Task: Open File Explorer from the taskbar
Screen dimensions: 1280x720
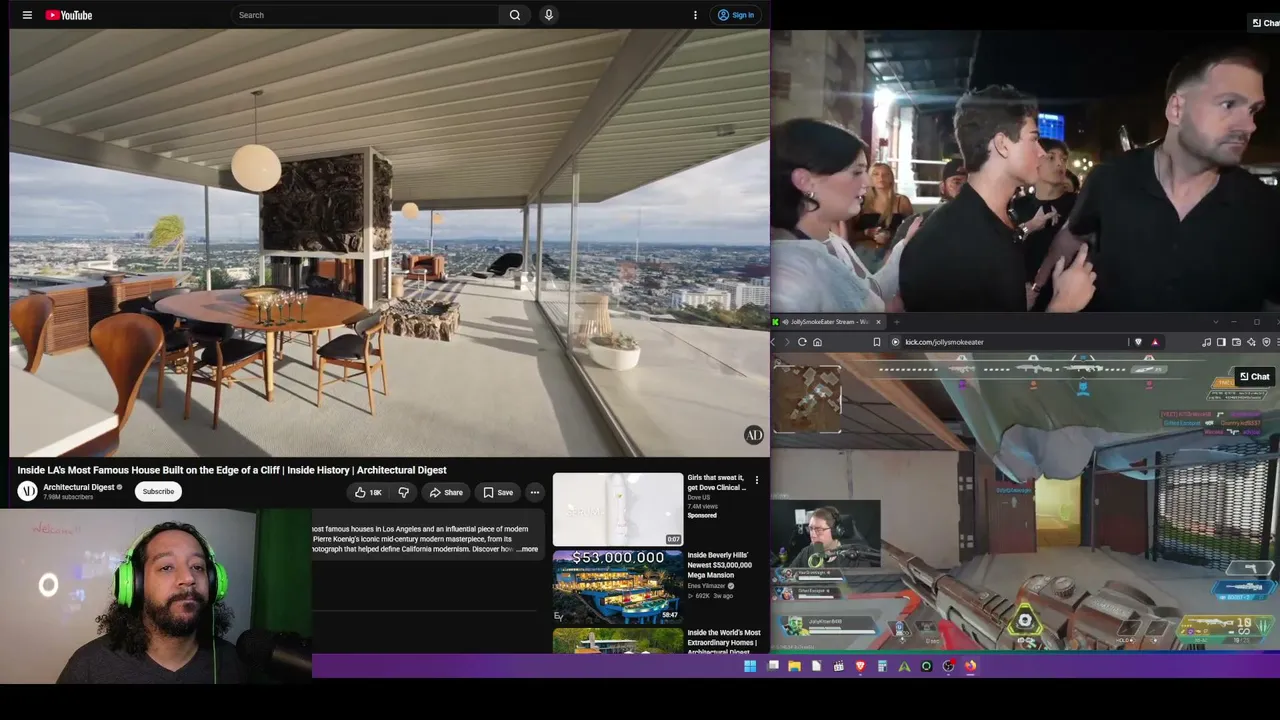Action: 795,666
